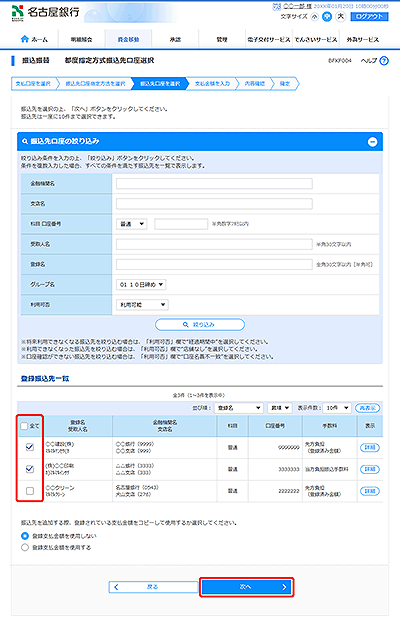
Task: Uncheck the (株)○○印刷 row checkbox
Action: click(30, 469)
